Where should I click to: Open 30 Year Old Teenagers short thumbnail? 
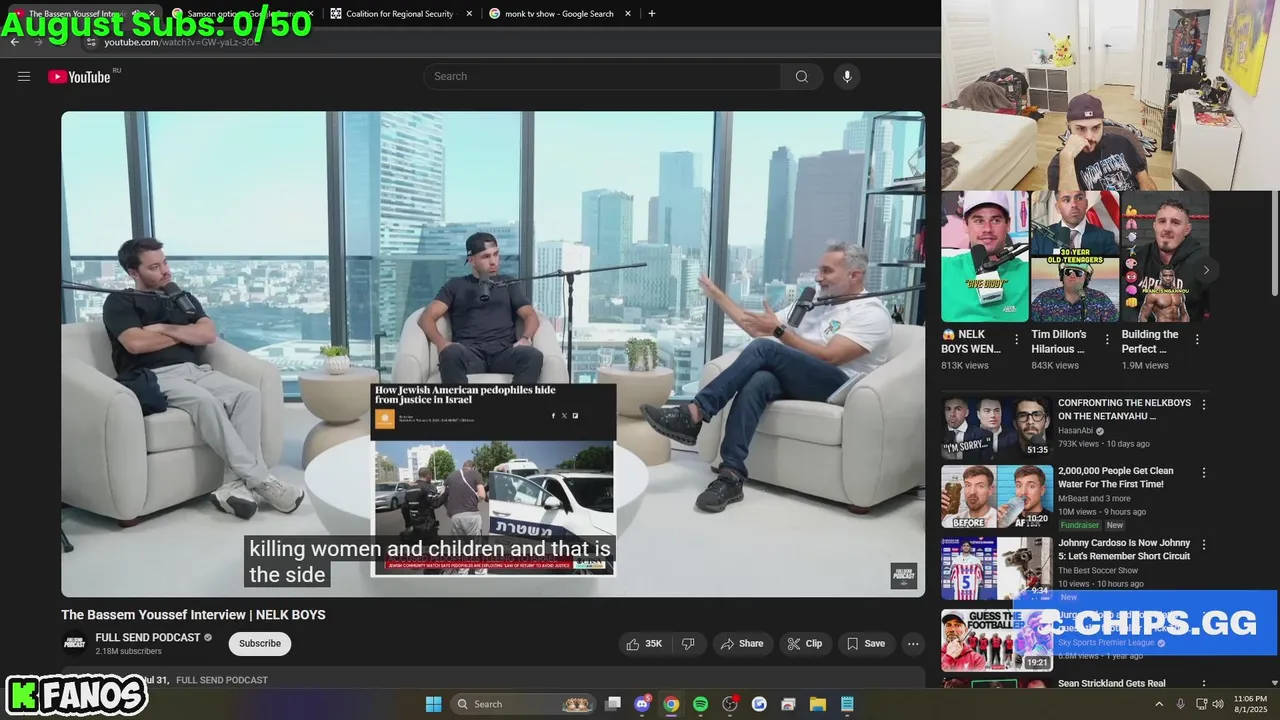pyautogui.click(x=1075, y=257)
